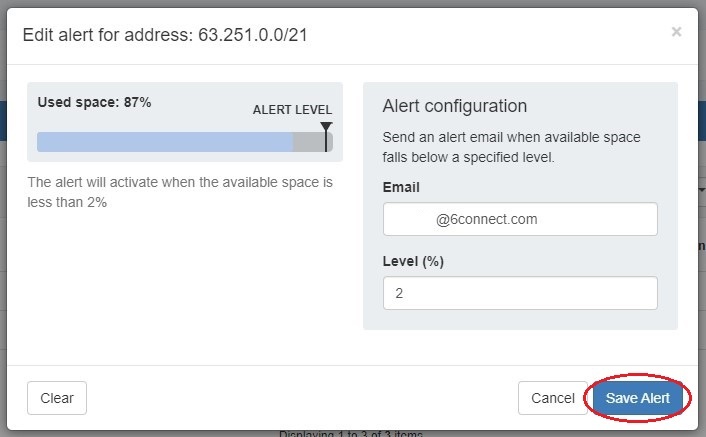
Task: Click the "Used space: 87%" label
Action: click(x=94, y=102)
